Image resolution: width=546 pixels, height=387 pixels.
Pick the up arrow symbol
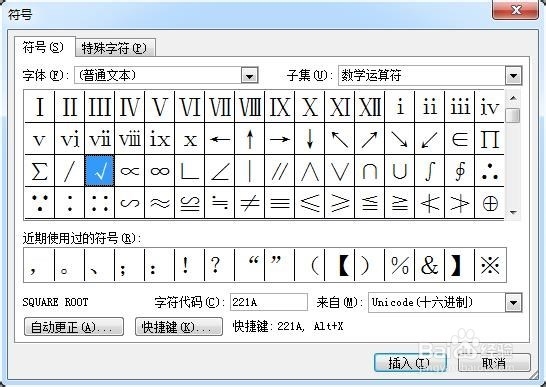[250, 139]
